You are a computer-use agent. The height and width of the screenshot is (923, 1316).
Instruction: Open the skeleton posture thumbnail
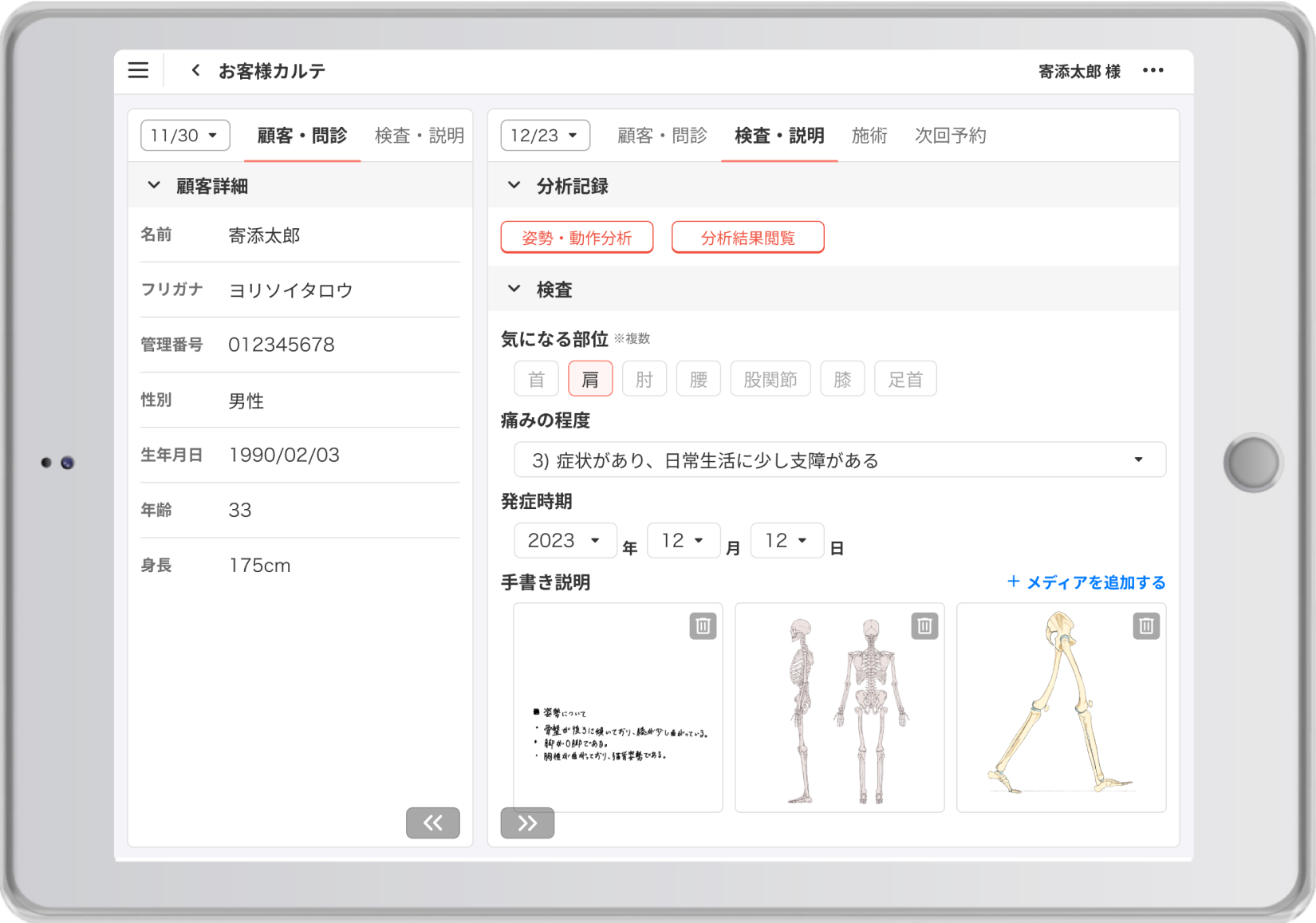coord(840,708)
